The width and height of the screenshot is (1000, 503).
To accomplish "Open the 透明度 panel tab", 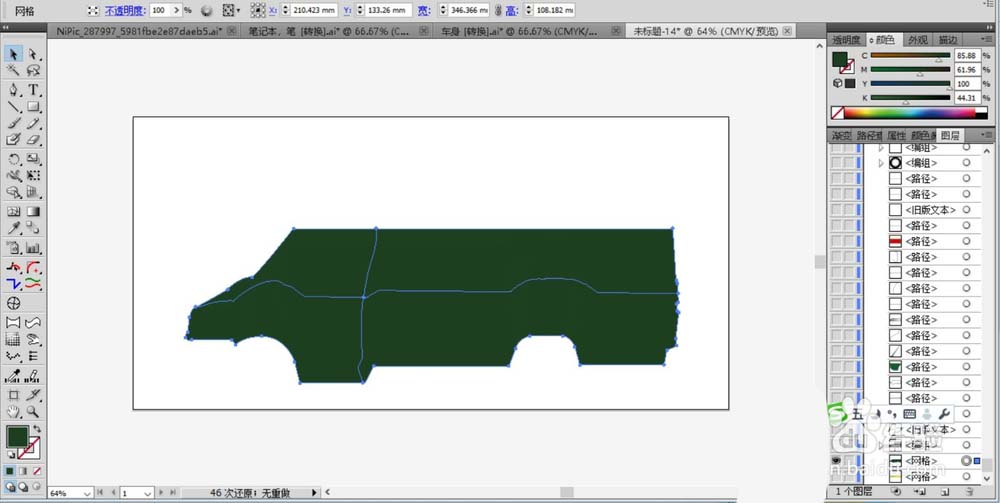I will (846, 40).
